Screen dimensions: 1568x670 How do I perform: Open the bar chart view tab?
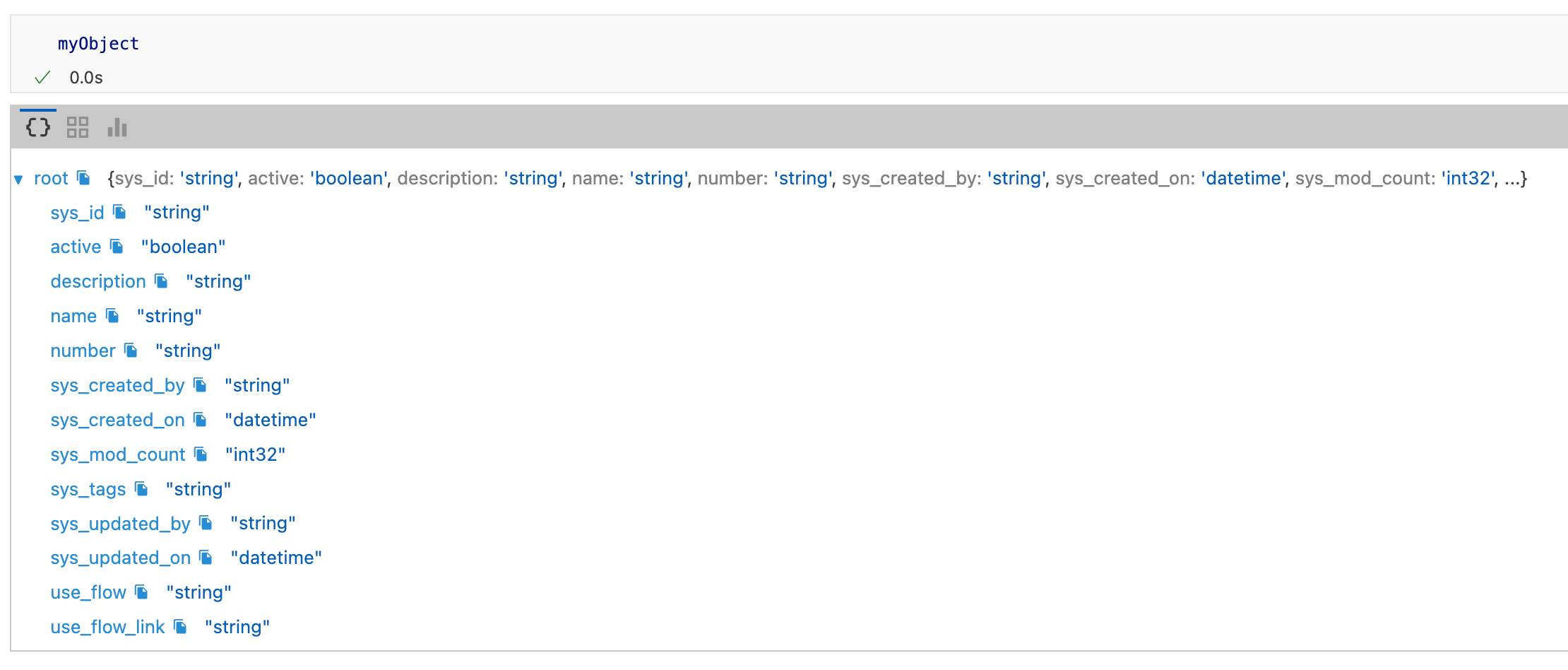click(117, 127)
